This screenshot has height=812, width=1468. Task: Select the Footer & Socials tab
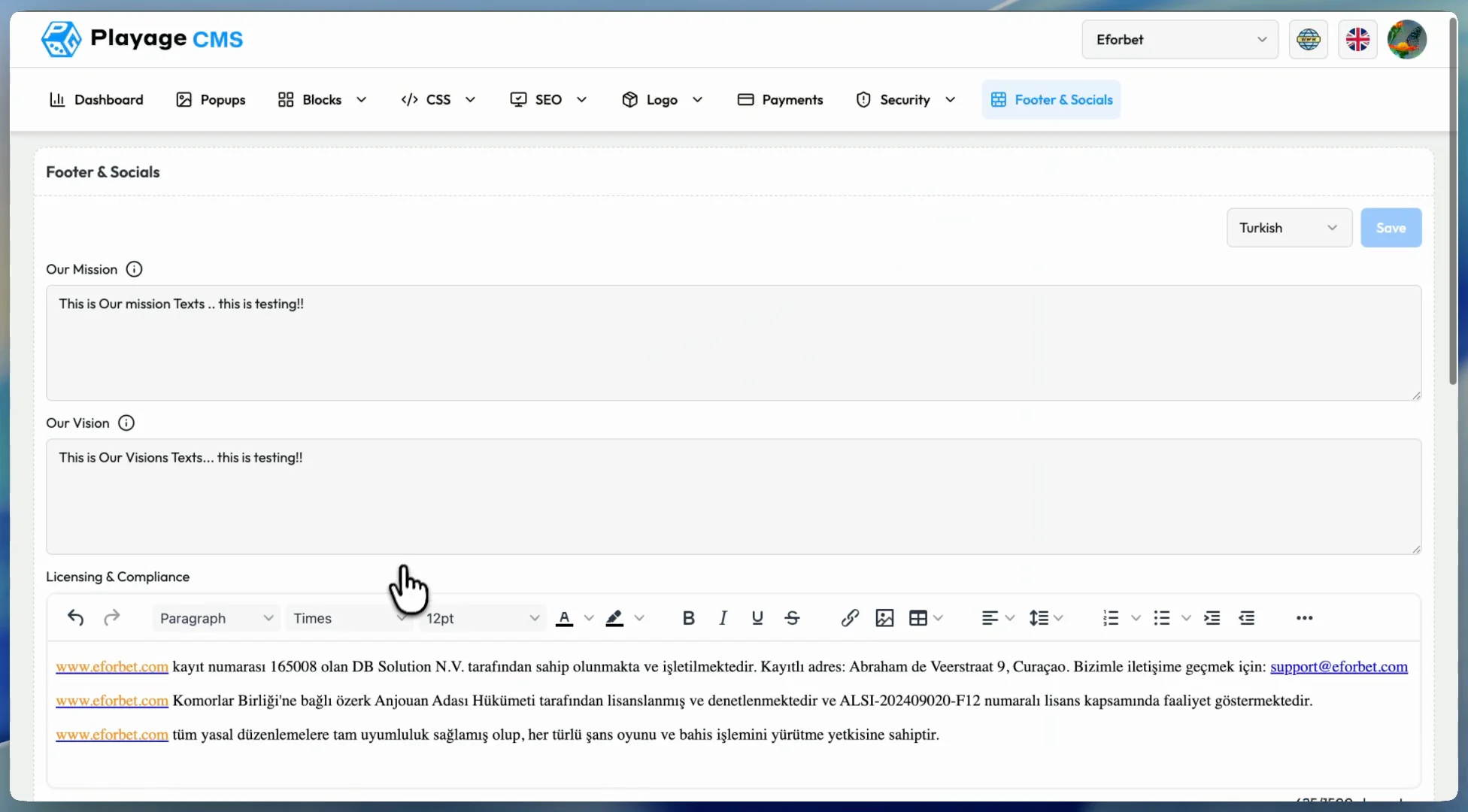pos(1051,100)
